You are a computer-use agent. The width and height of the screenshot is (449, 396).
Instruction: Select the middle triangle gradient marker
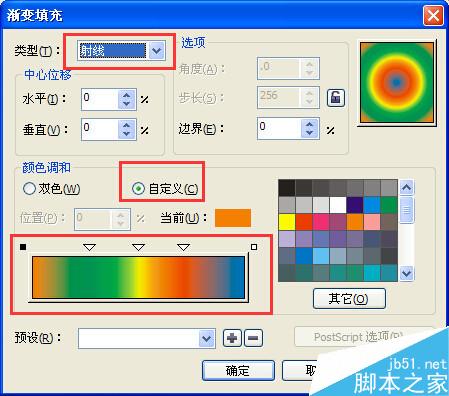click(x=138, y=247)
